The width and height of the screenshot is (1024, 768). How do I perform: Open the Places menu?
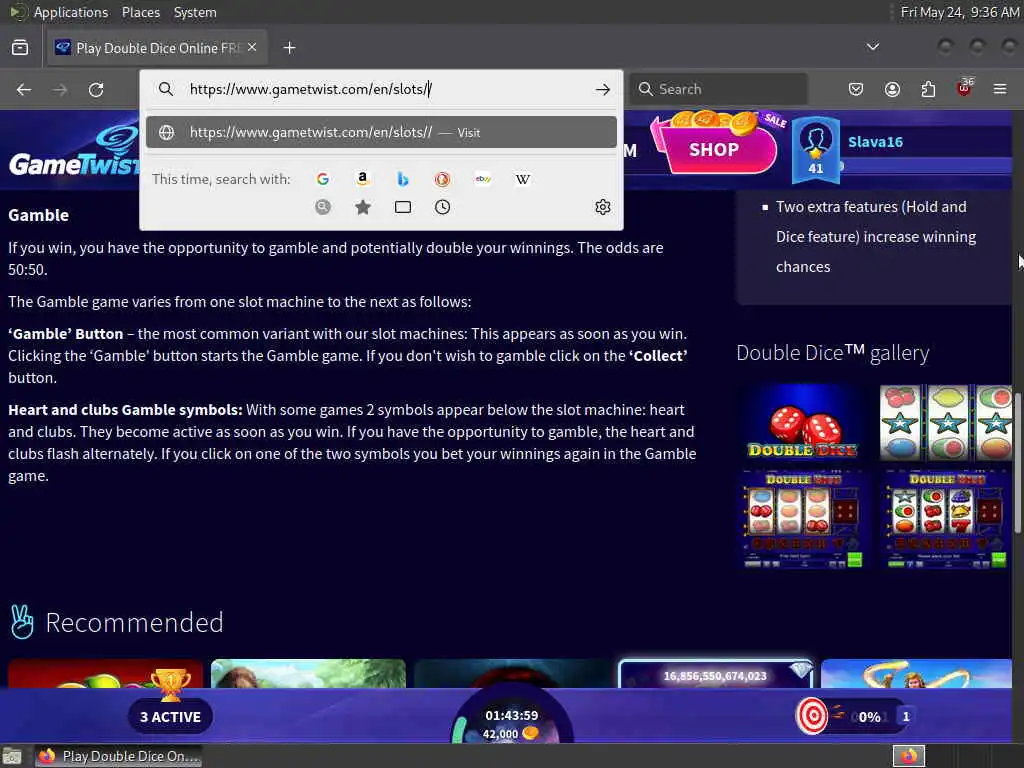(140, 12)
